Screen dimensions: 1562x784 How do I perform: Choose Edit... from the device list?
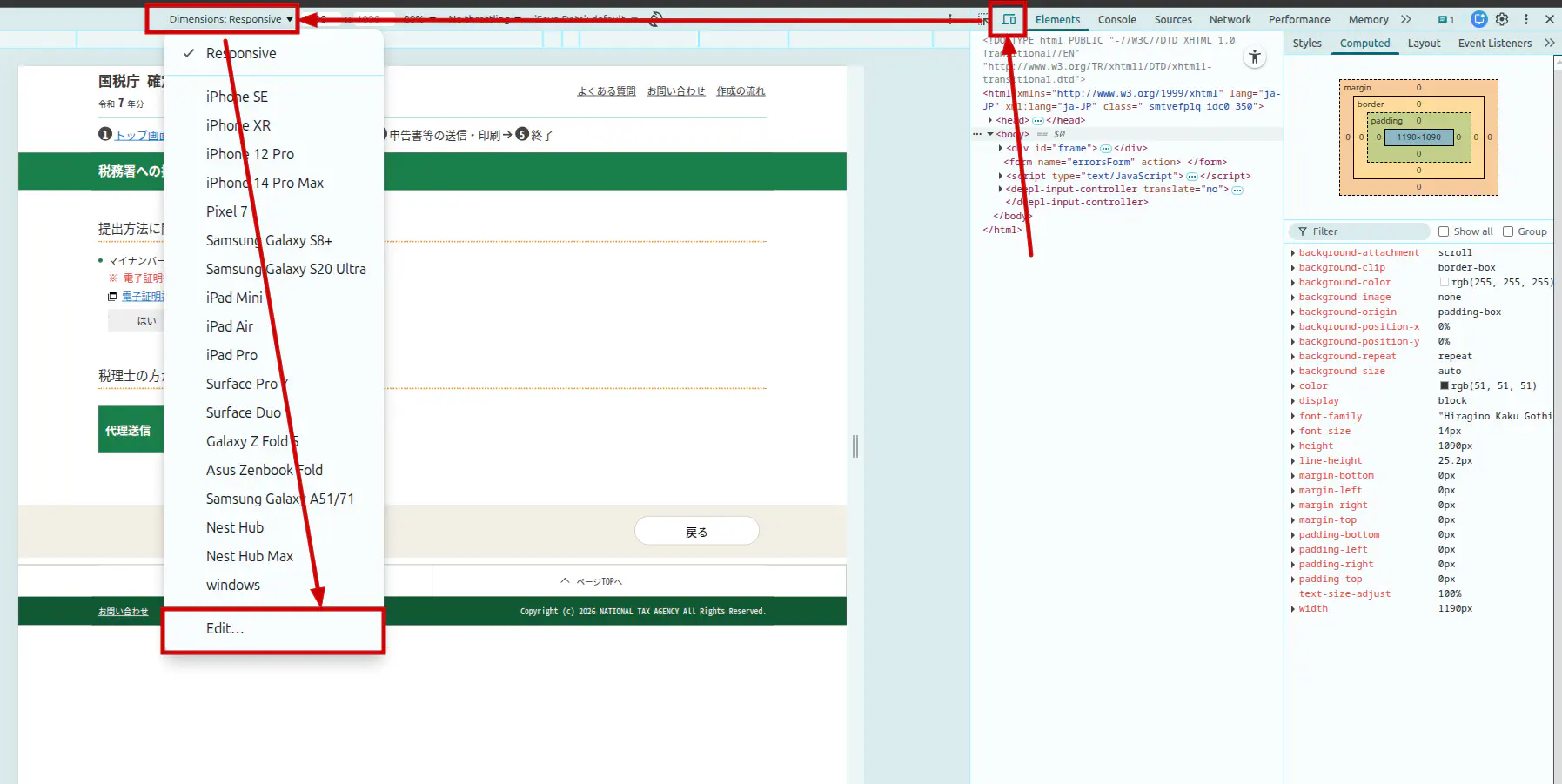pos(225,628)
